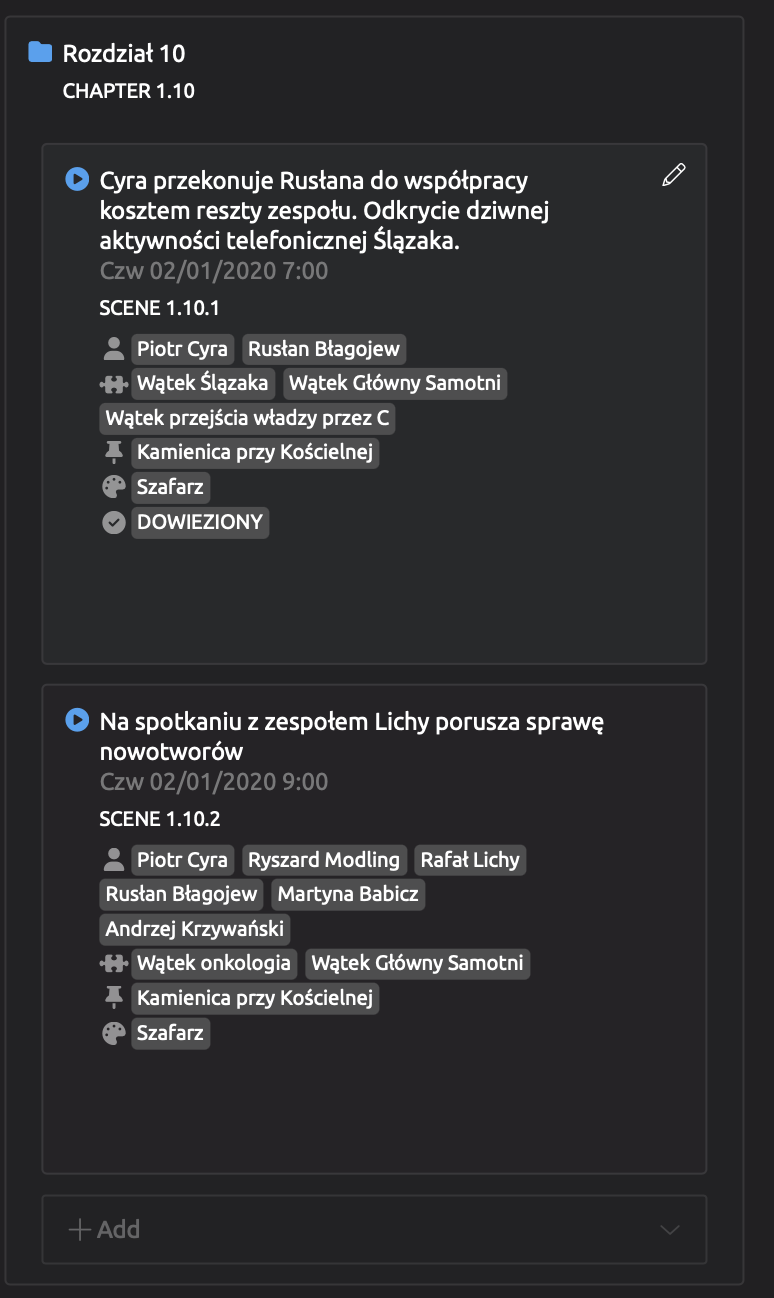The height and width of the screenshot is (1298, 774).
Task: Click the character person icon in scene 1.10.1
Action: [114, 349]
